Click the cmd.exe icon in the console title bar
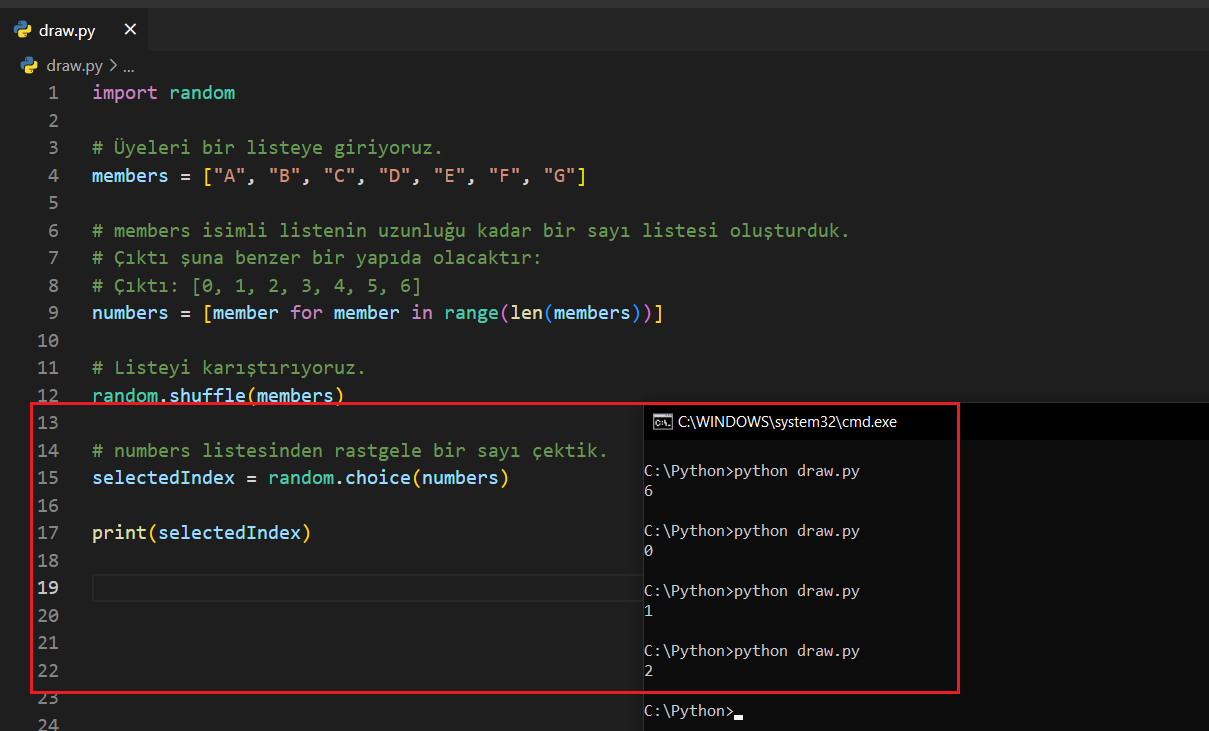This screenshot has height=731, width=1209. [662, 422]
